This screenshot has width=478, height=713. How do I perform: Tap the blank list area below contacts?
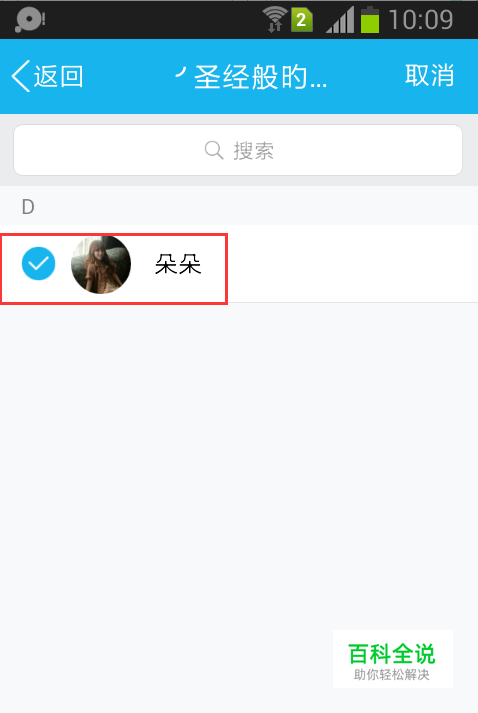coord(239,464)
